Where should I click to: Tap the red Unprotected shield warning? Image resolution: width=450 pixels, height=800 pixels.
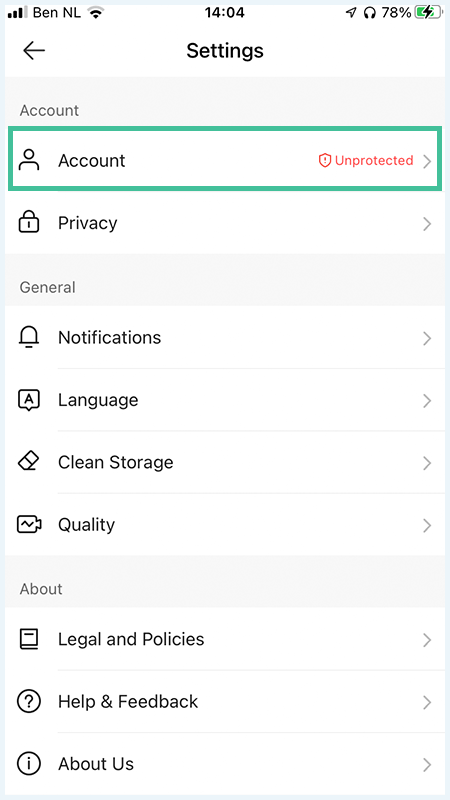pyautogui.click(x=366, y=161)
